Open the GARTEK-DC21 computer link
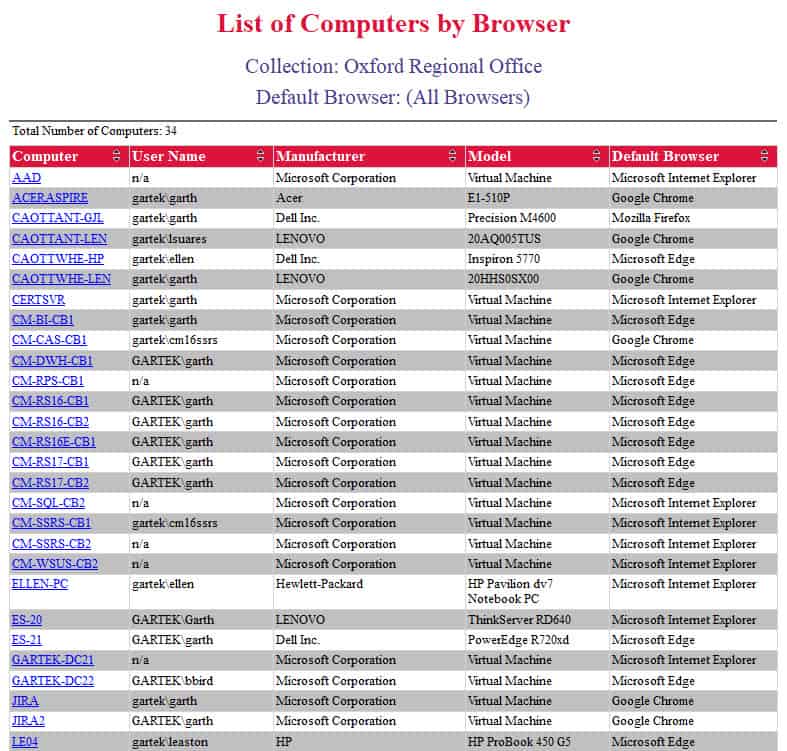Image resolution: width=787 pixels, height=751 pixels. (x=53, y=660)
